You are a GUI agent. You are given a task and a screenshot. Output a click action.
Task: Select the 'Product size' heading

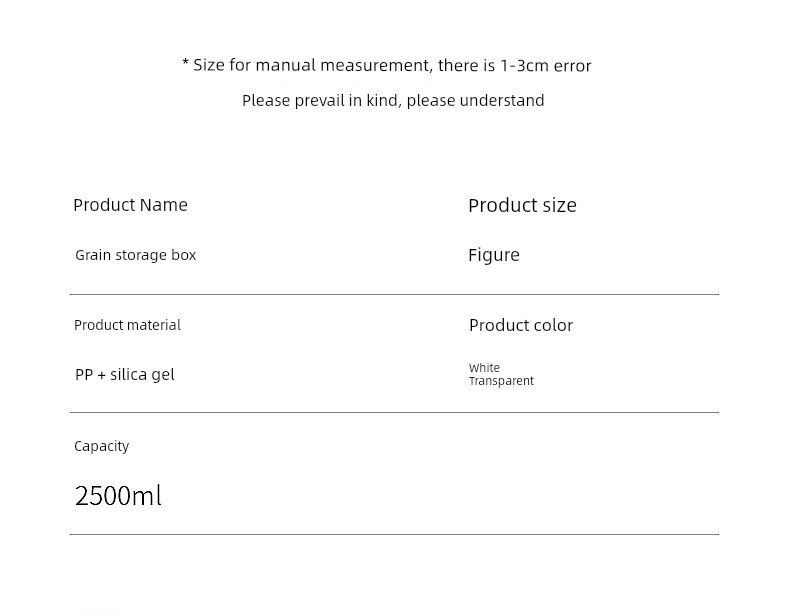(522, 205)
